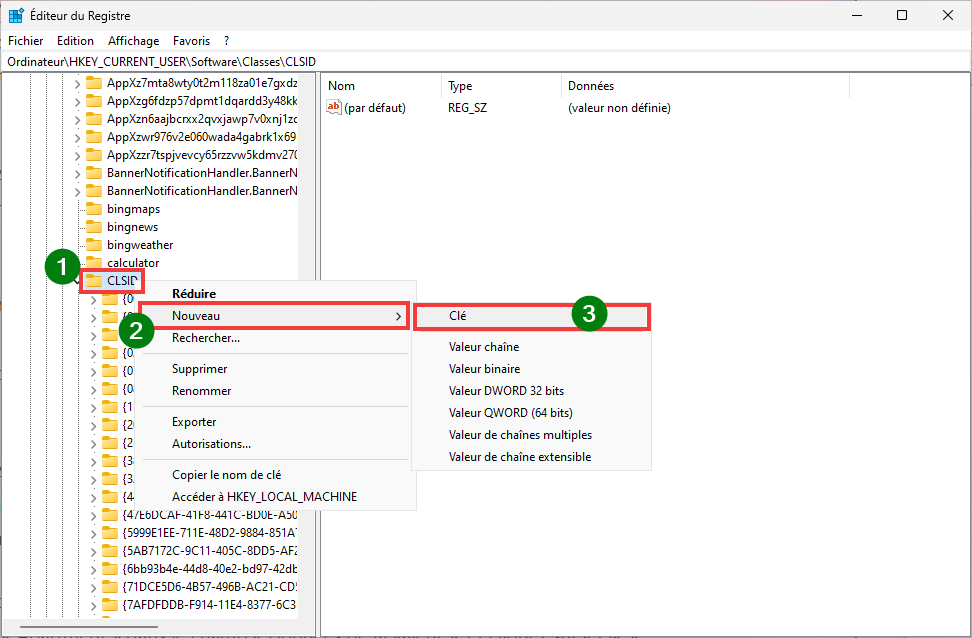
Task: Click the string value icon for (par défaut)
Action: [335, 107]
